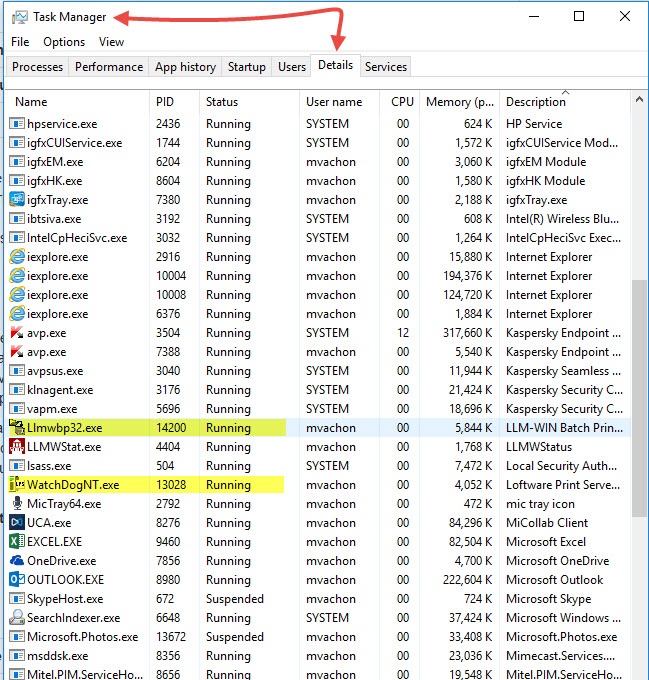Click the LLMWStat.exe red icon
Screen dimensions: 649x680
point(17,447)
